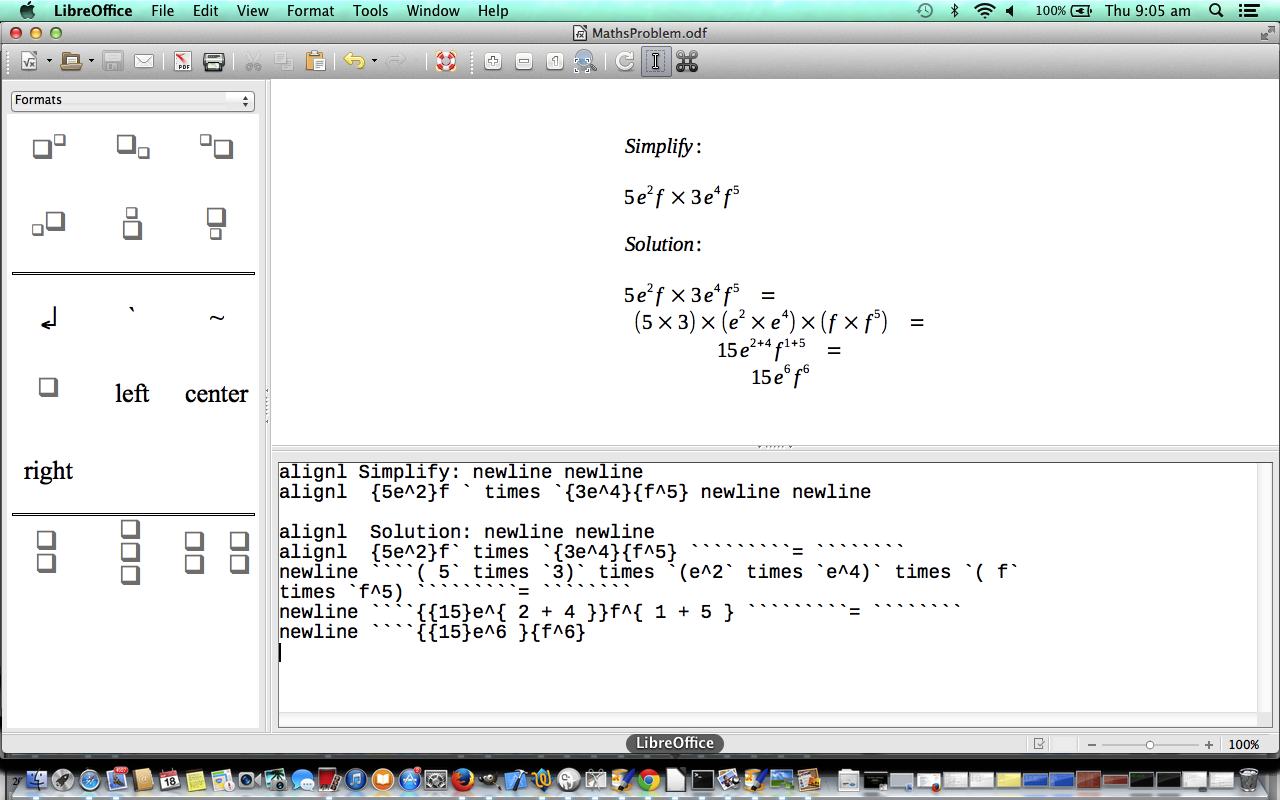Insert align left element
Viewport: 1280px width, 800px height.
132,393
